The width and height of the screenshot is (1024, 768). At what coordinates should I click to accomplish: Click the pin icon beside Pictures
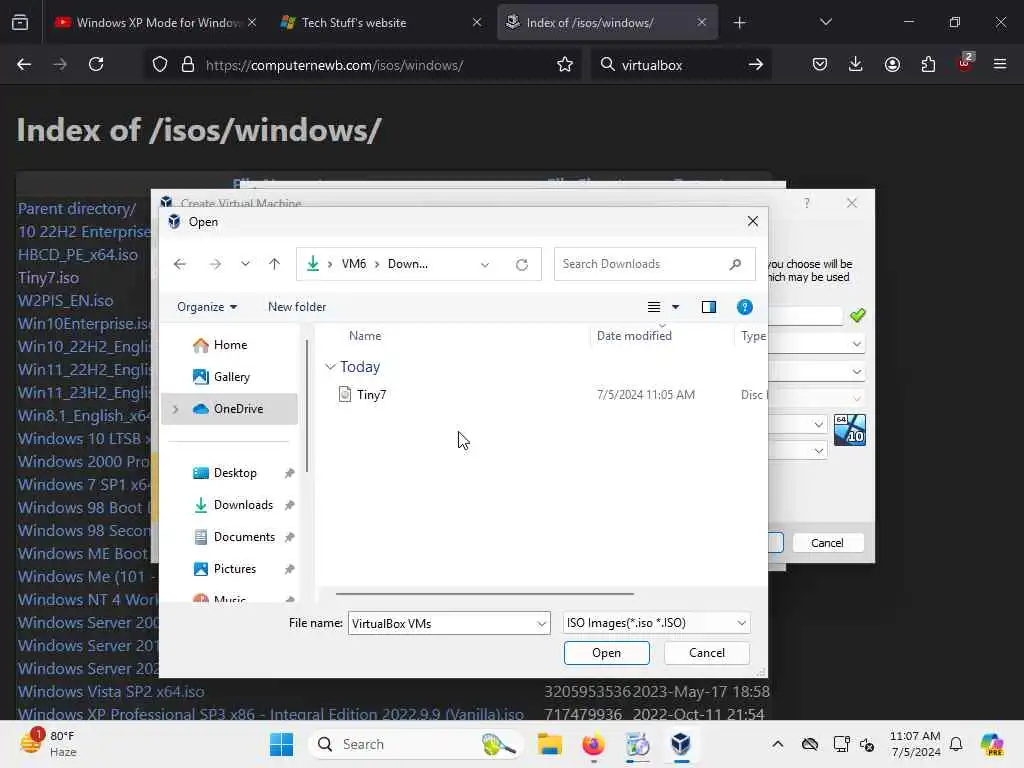[289, 569]
